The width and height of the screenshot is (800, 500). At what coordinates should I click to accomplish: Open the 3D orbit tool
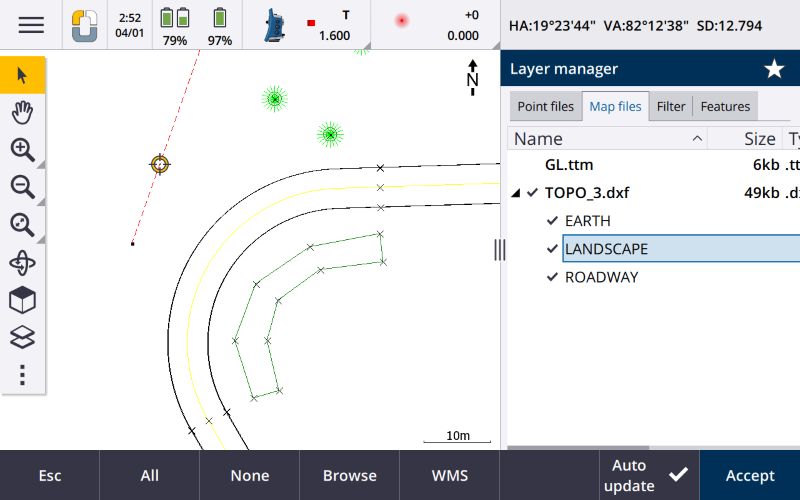[x=22, y=263]
